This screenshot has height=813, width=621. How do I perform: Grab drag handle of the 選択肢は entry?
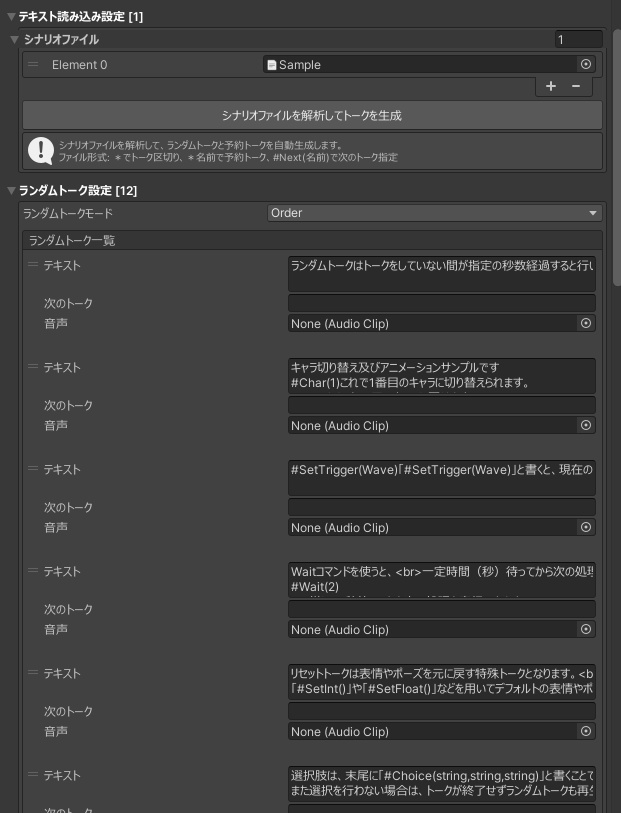coord(33,775)
